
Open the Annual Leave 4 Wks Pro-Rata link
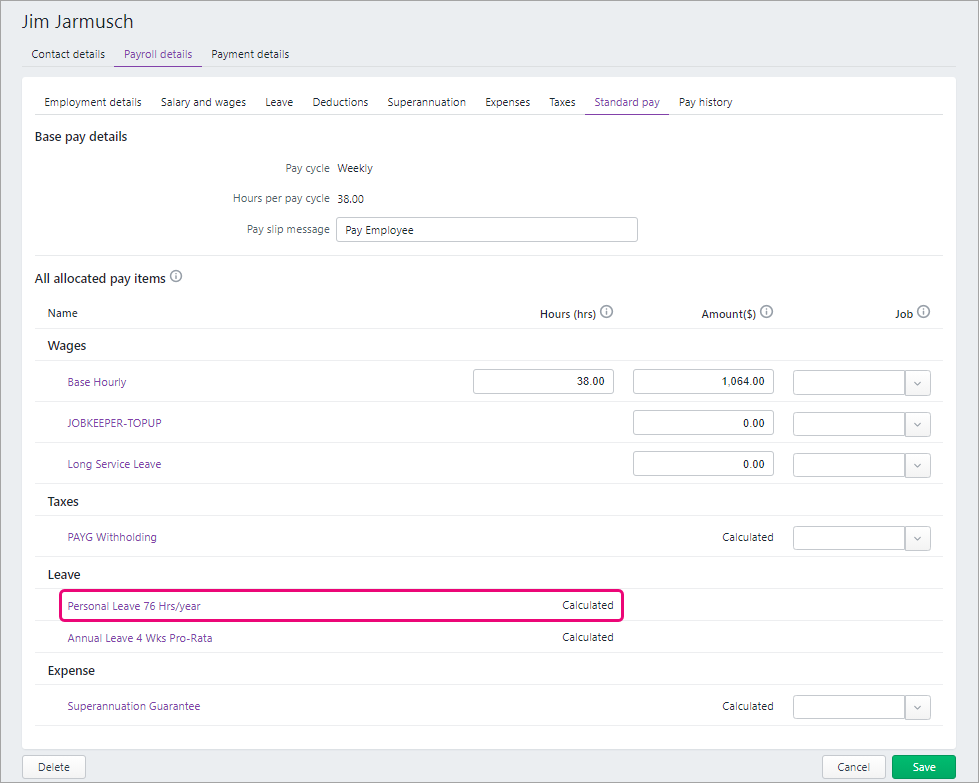pyautogui.click(x=140, y=638)
